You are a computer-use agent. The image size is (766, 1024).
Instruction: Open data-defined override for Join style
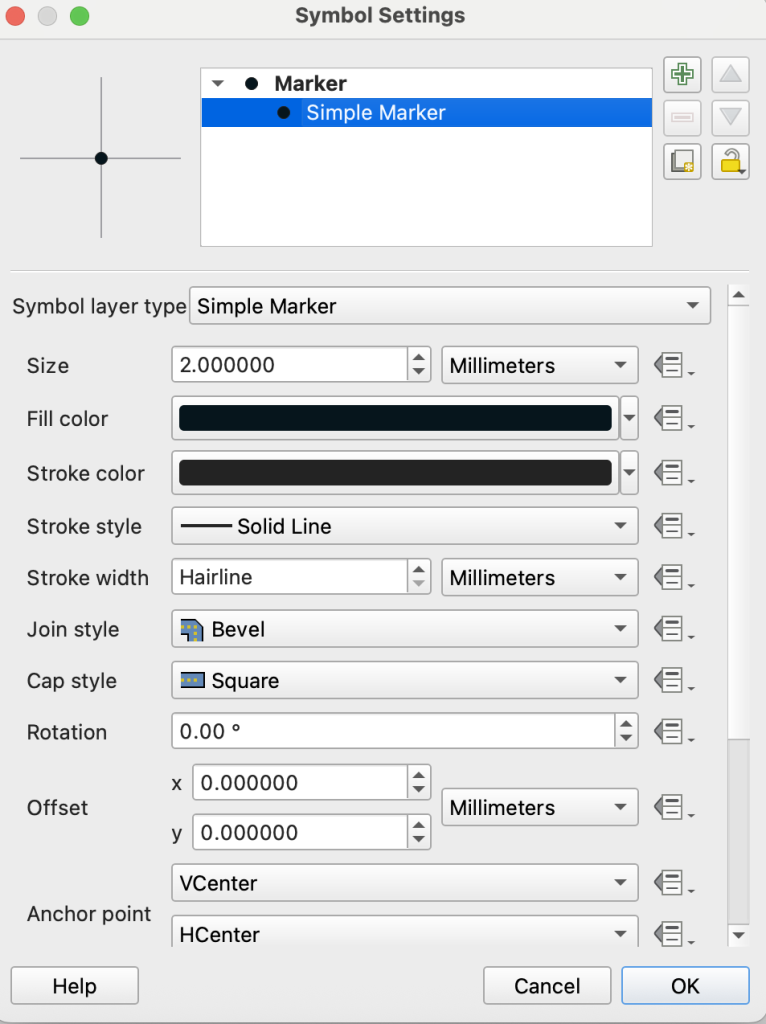point(673,630)
